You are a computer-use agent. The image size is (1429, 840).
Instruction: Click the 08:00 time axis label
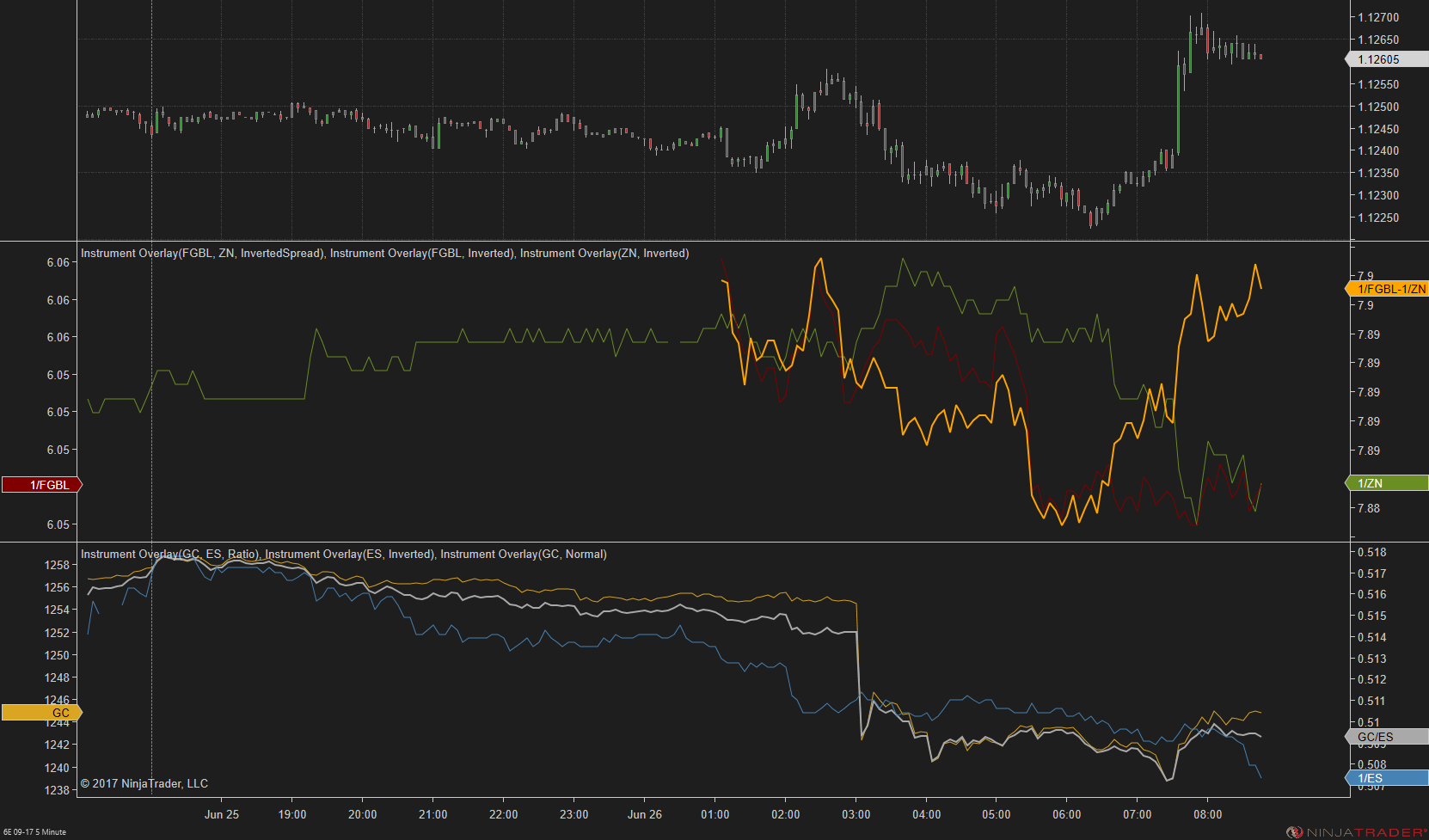pos(1208,814)
